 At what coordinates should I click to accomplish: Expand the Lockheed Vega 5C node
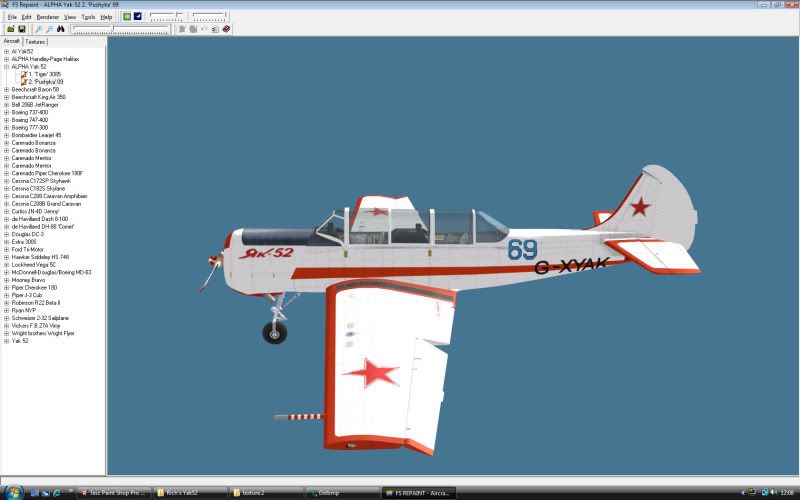tap(7, 265)
